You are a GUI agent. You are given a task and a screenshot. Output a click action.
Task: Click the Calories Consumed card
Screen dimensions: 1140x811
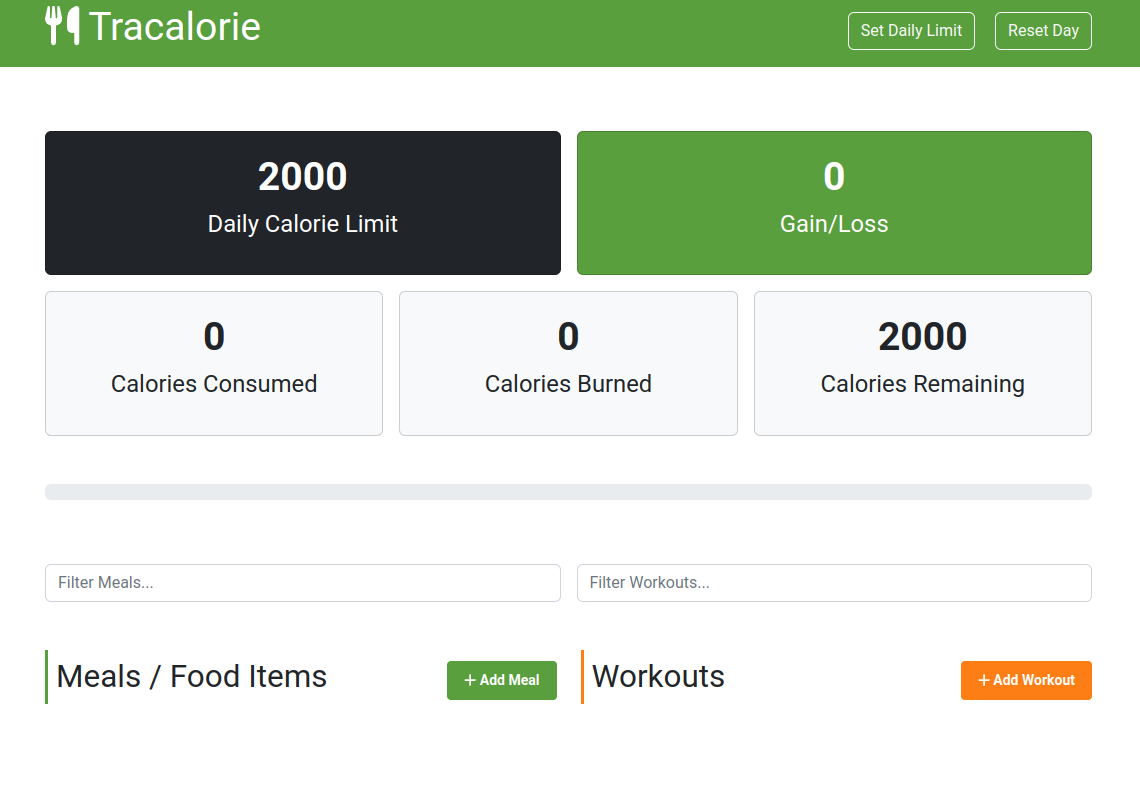click(214, 364)
